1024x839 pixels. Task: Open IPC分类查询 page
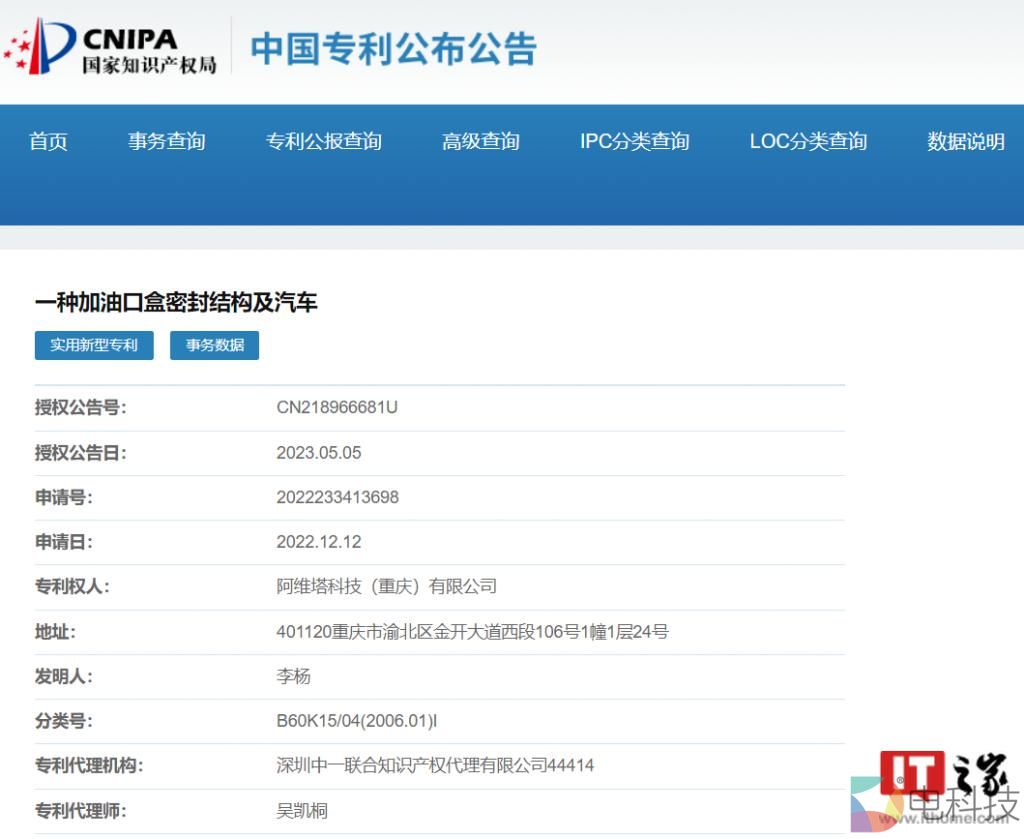point(634,142)
